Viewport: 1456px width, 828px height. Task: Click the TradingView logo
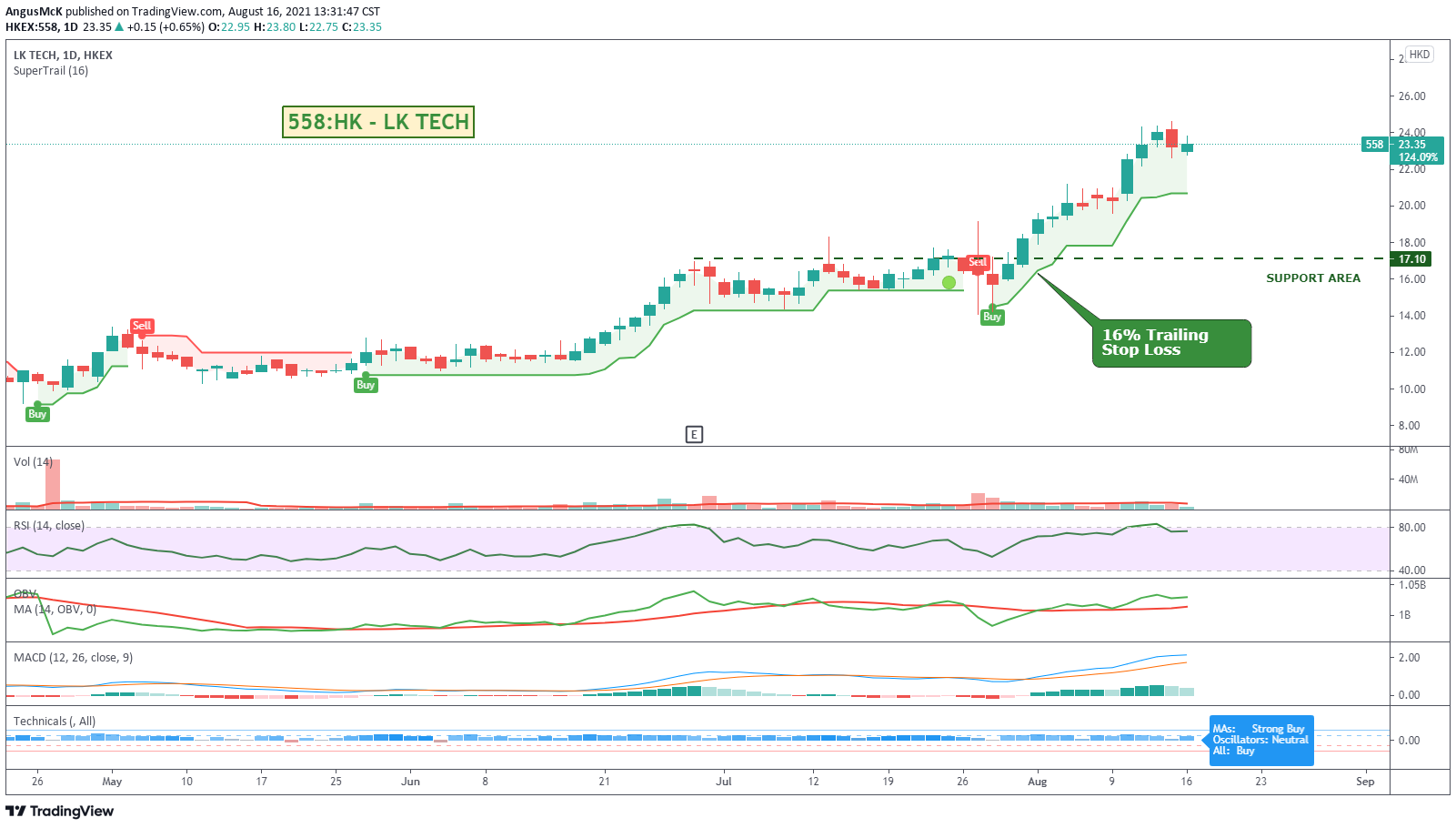pos(60,811)
